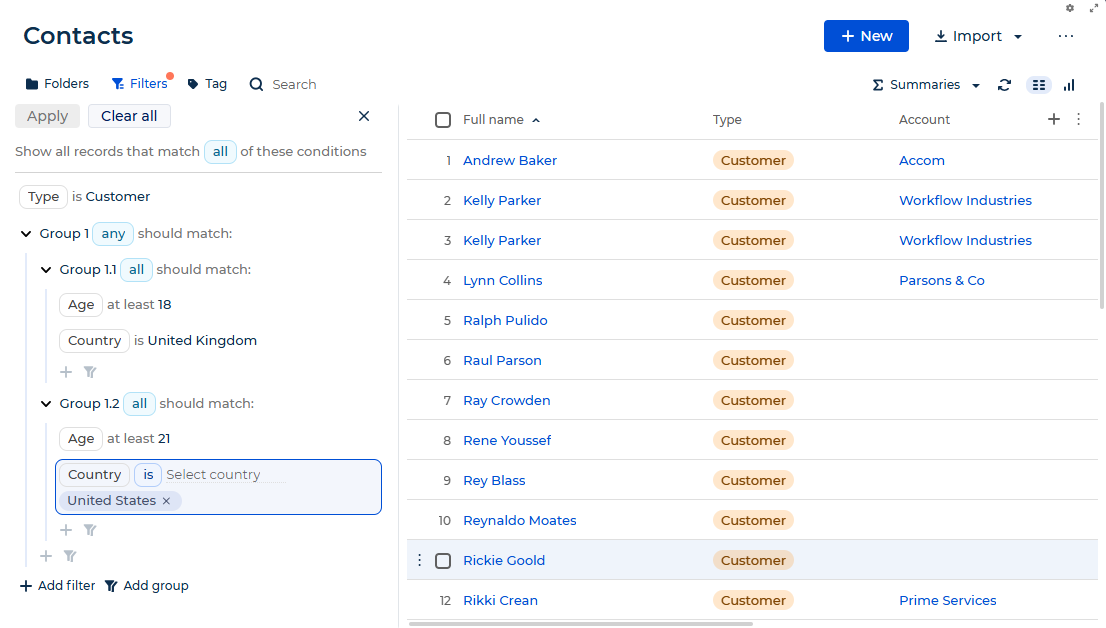
Task: Edit the Type is Customer filter field
Action: coord(43,197)
